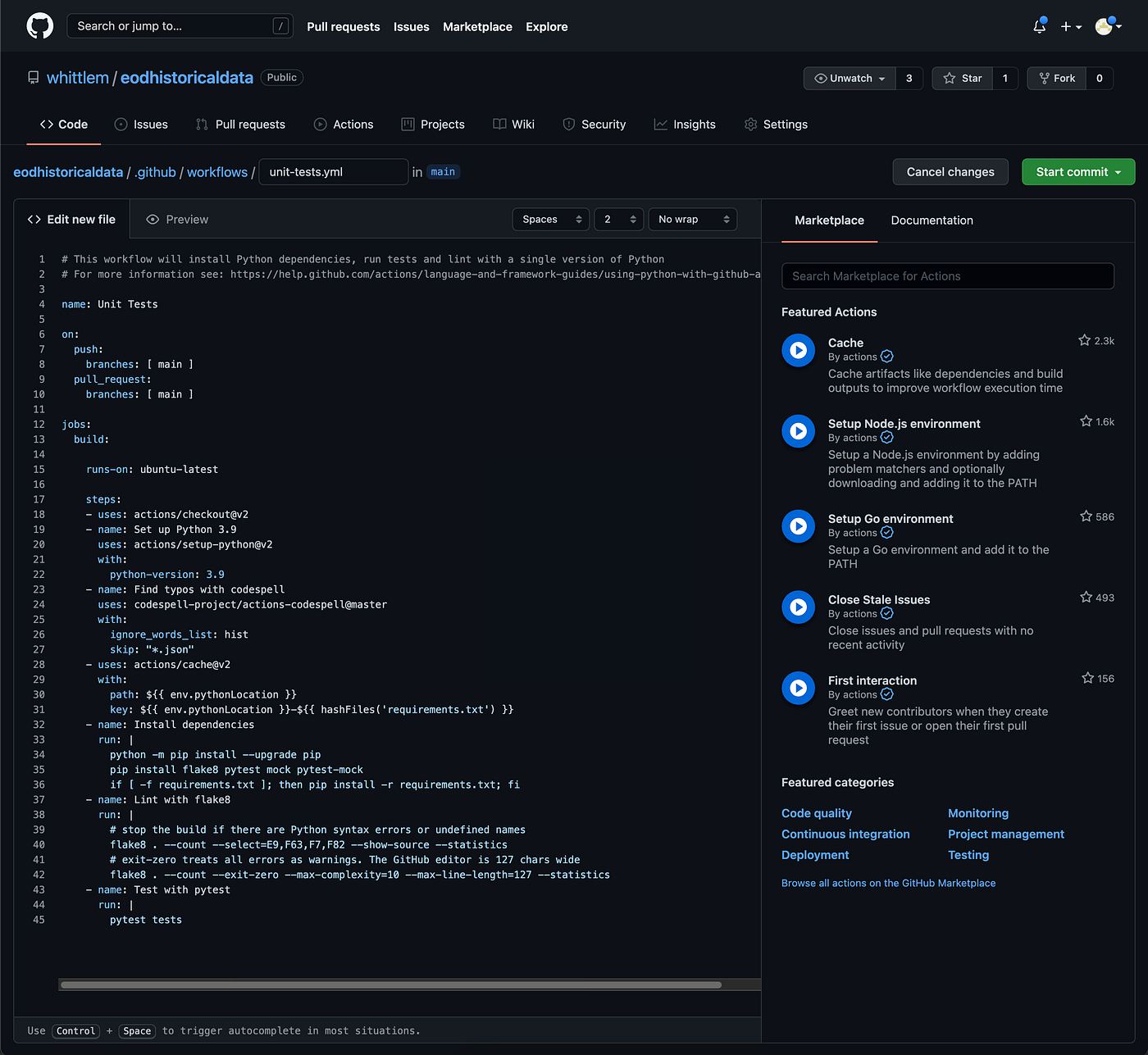Click the .github breadcrumb link
Viewport: 1148px width, 1055px height.
click(156, 172)
